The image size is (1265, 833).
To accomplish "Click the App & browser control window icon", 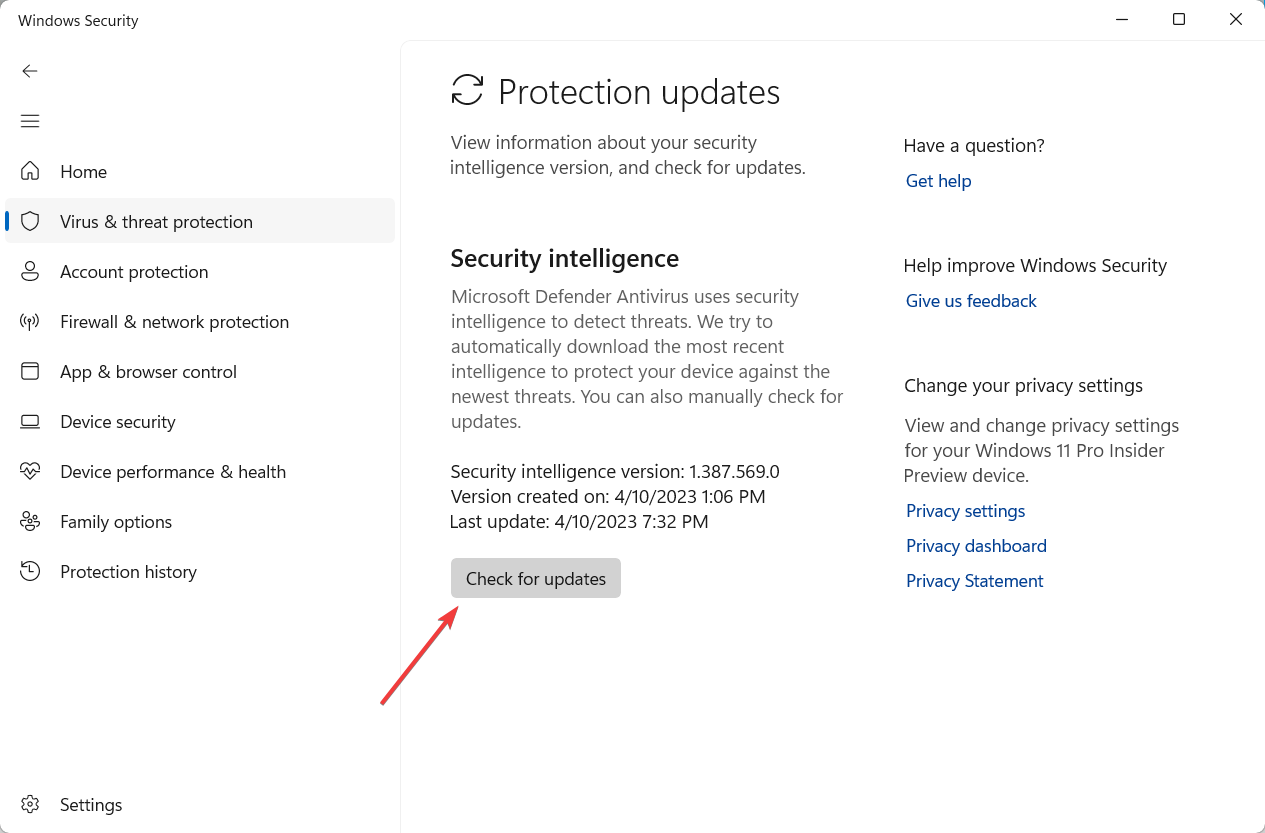I will pyautogui.click(x=30, y=371).
